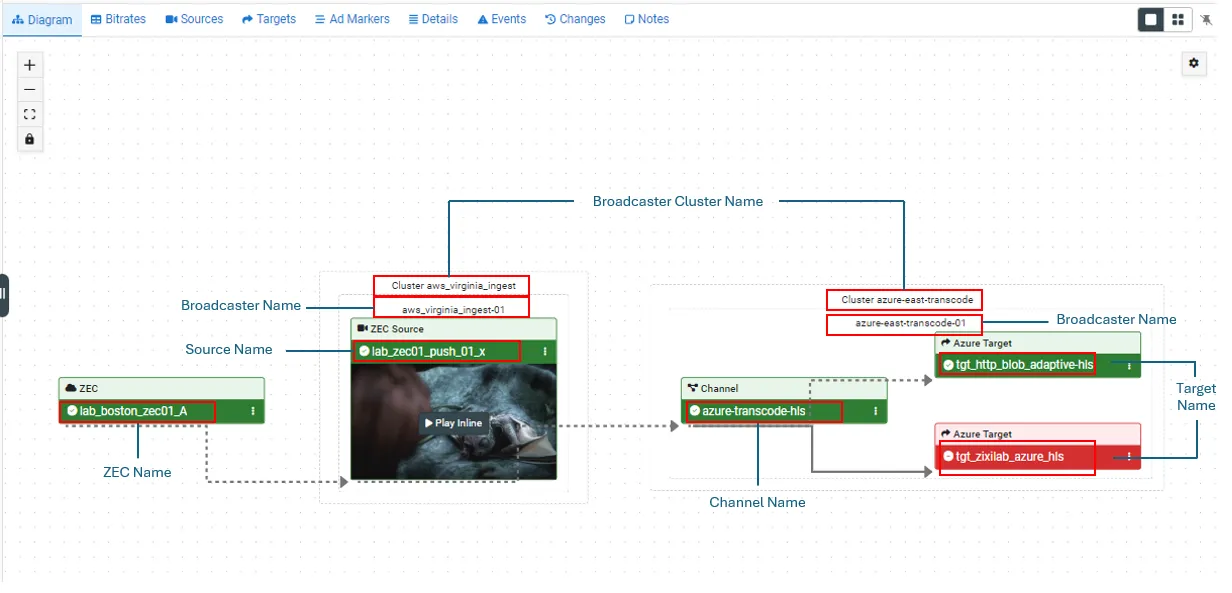Zoom out of the diagram with minus button

tap(30, 90)
